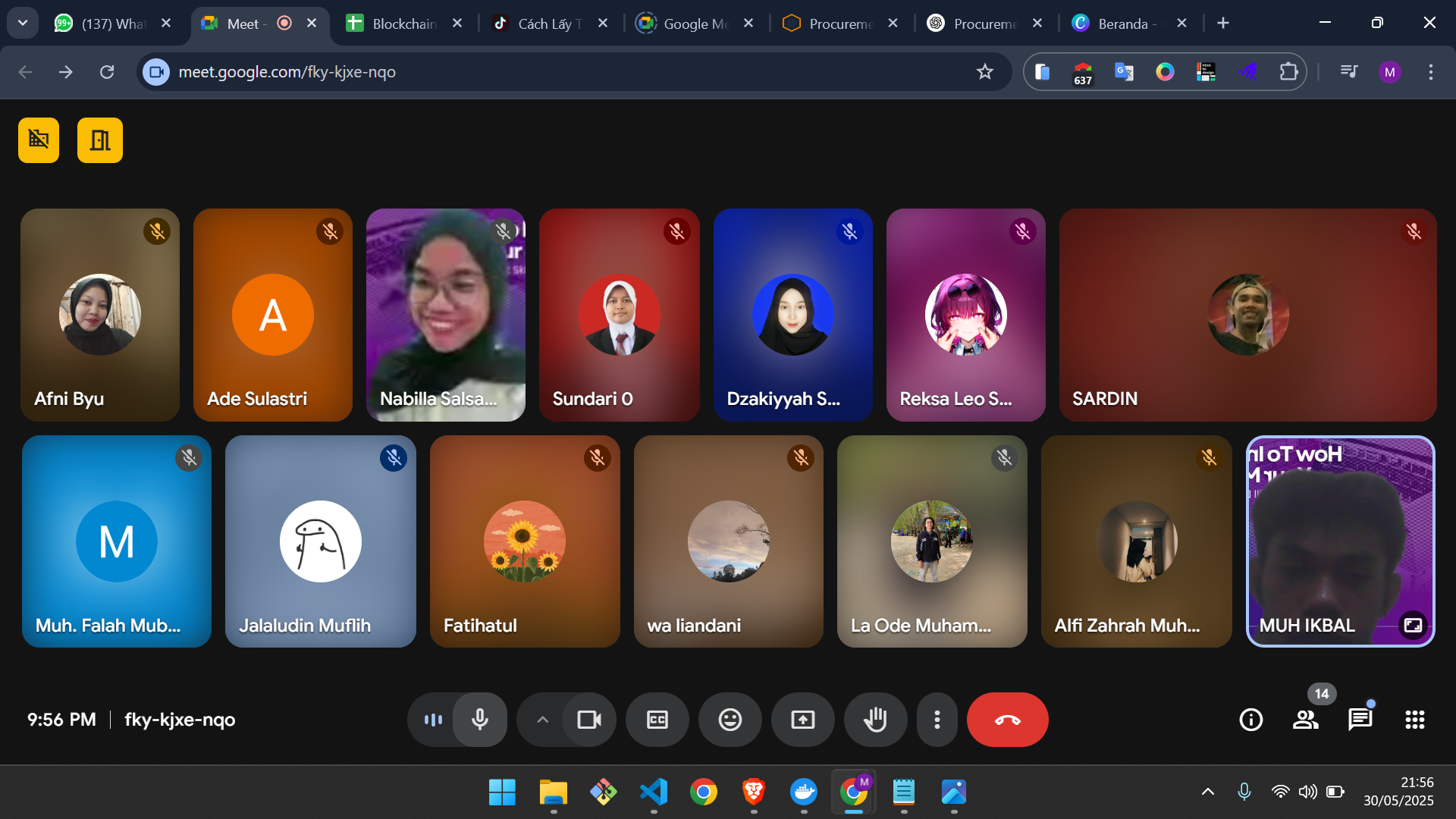The width and height of the screenshot is (1456, 819).
Task: Toggle the camera on or off
Action: (x=588, y=720)
